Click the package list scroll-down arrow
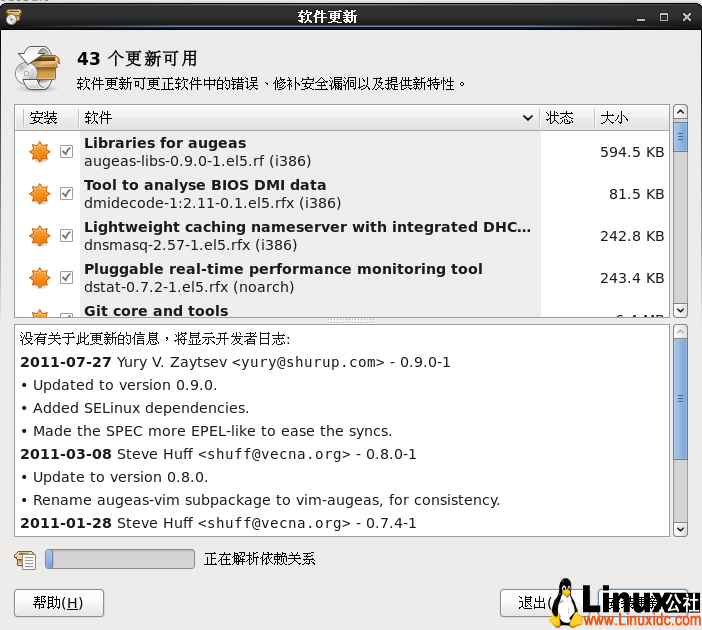Viewport: 702px width, 630px height. coord(680,310)
